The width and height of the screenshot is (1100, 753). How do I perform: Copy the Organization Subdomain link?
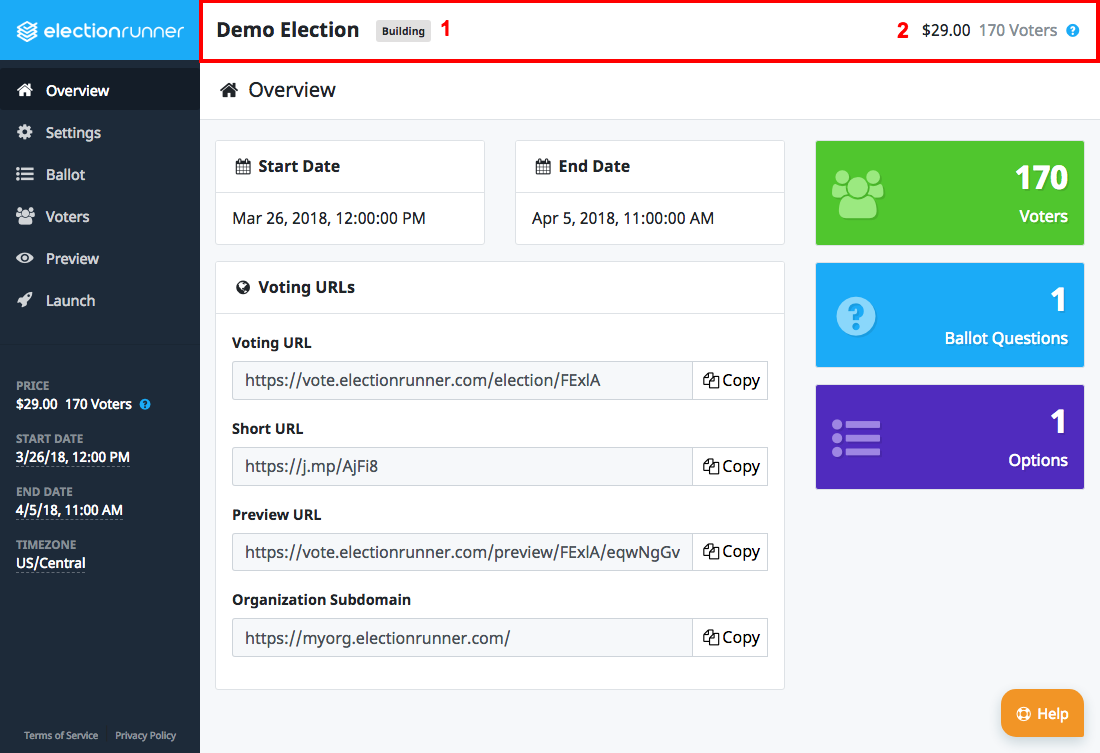[x=730, y=637]
